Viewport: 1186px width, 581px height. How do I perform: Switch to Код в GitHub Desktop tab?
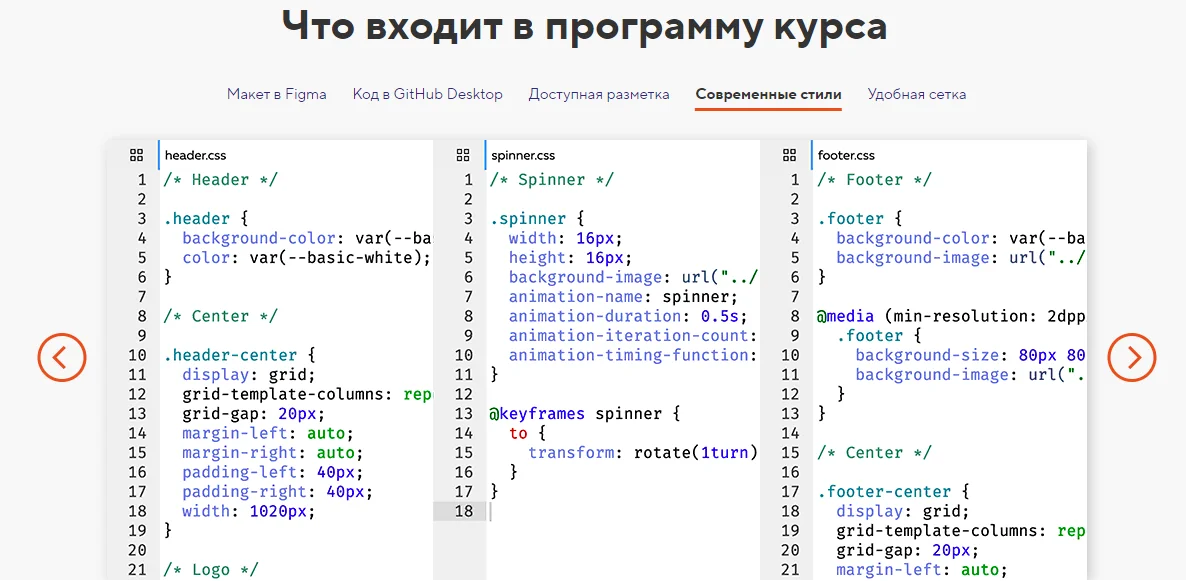click(427, 94)
